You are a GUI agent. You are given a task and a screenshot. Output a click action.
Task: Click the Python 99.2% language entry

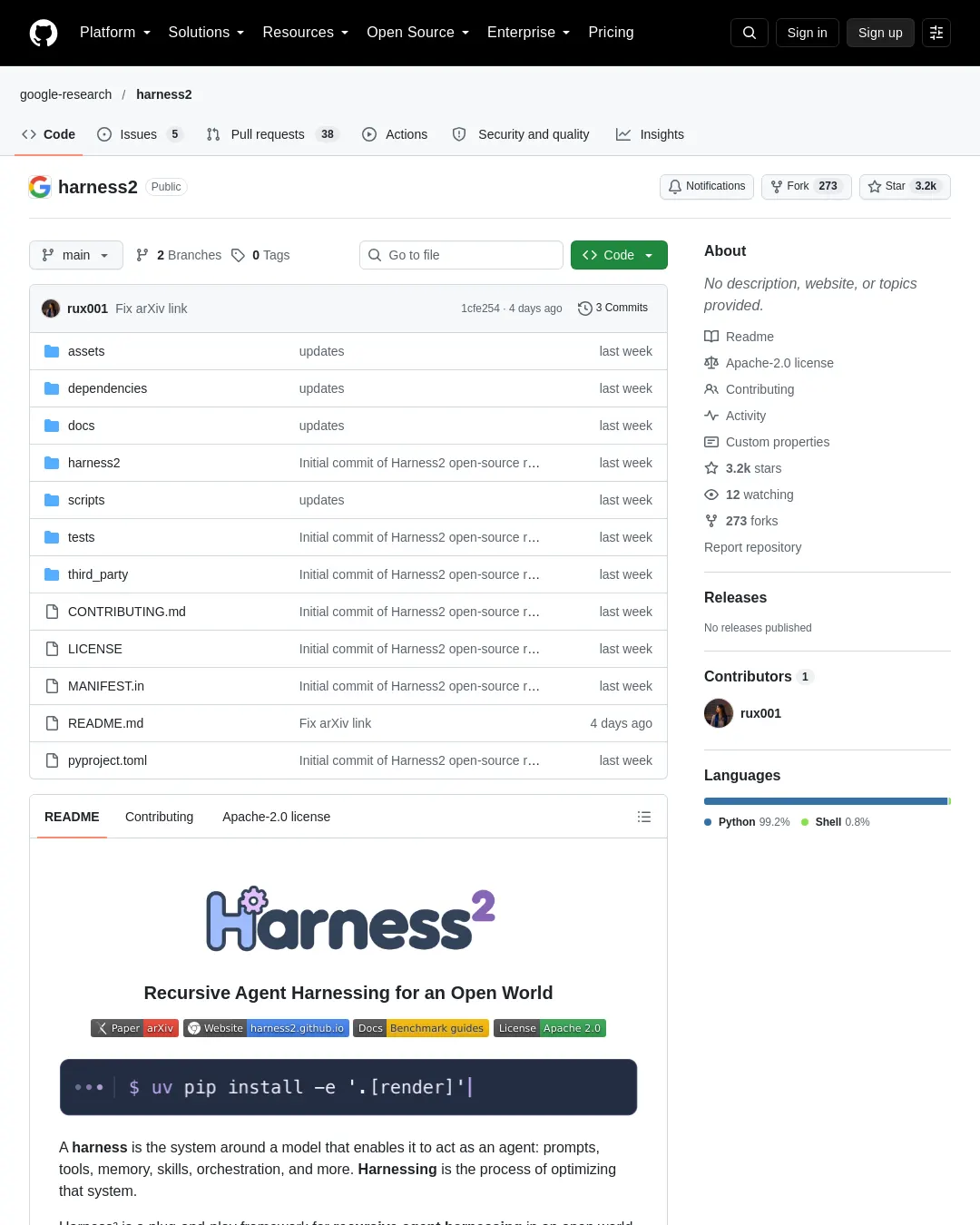click(x=748, y=822)
